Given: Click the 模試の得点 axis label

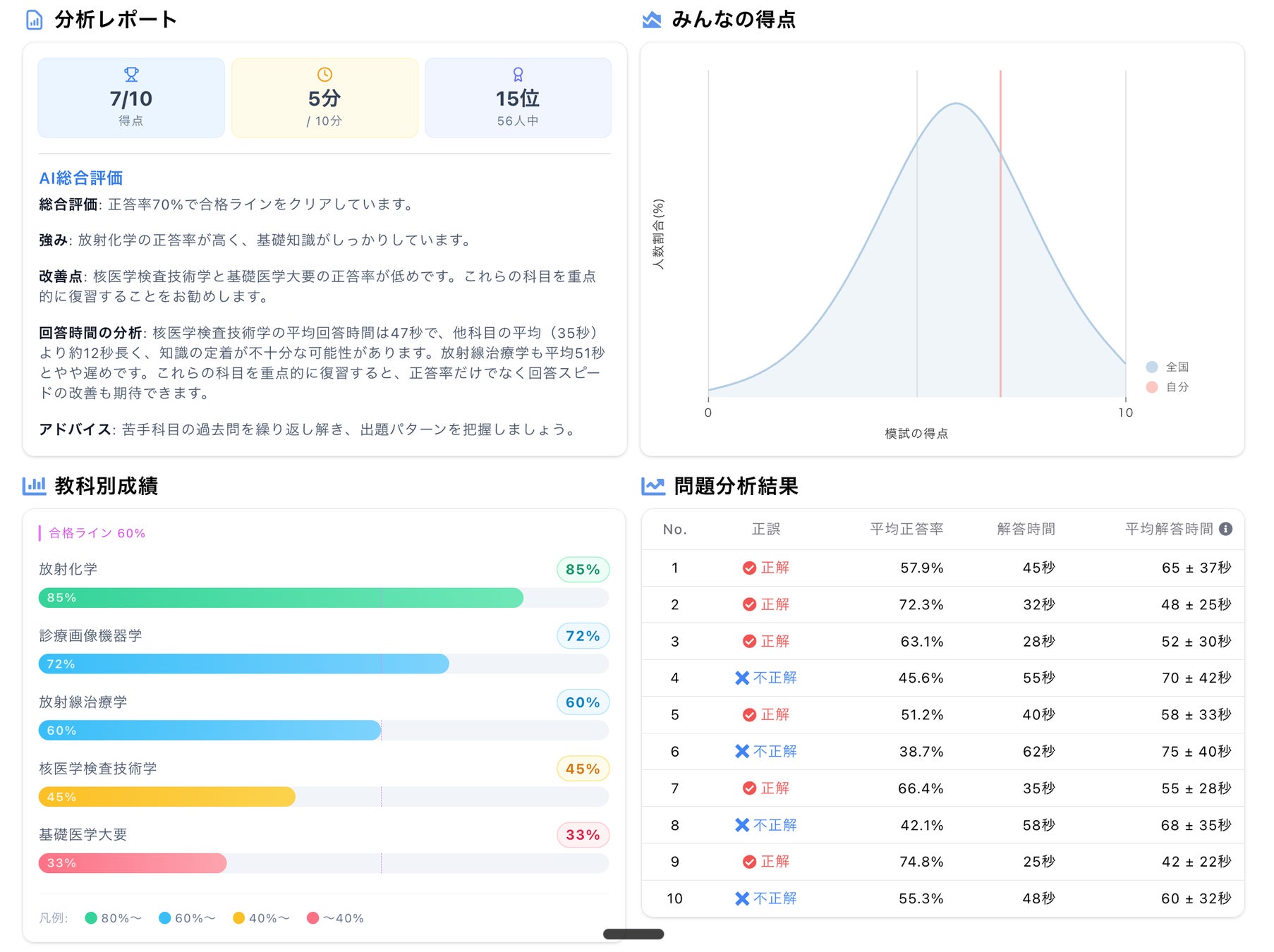Looking at the screenshot, I should click(916, 434).
